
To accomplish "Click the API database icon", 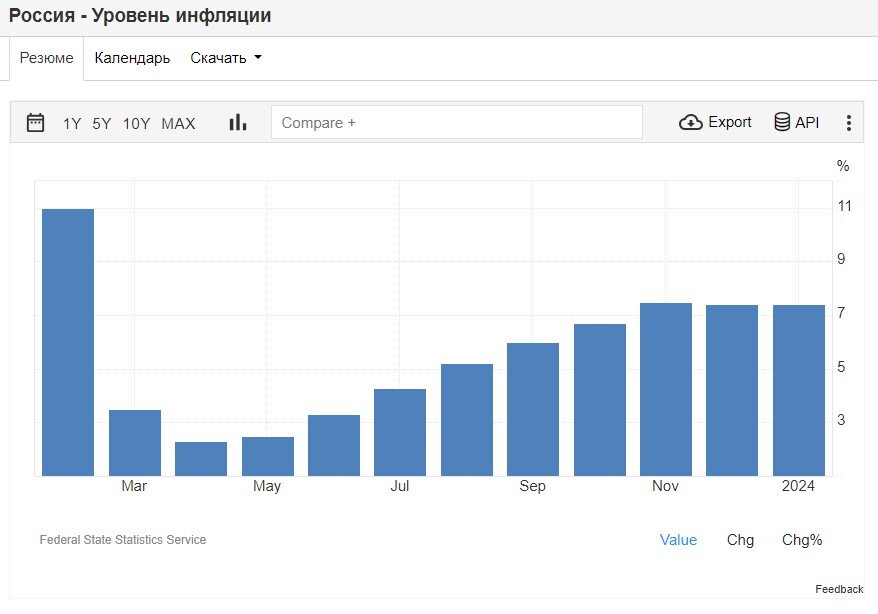I will [x=782, y=121].
